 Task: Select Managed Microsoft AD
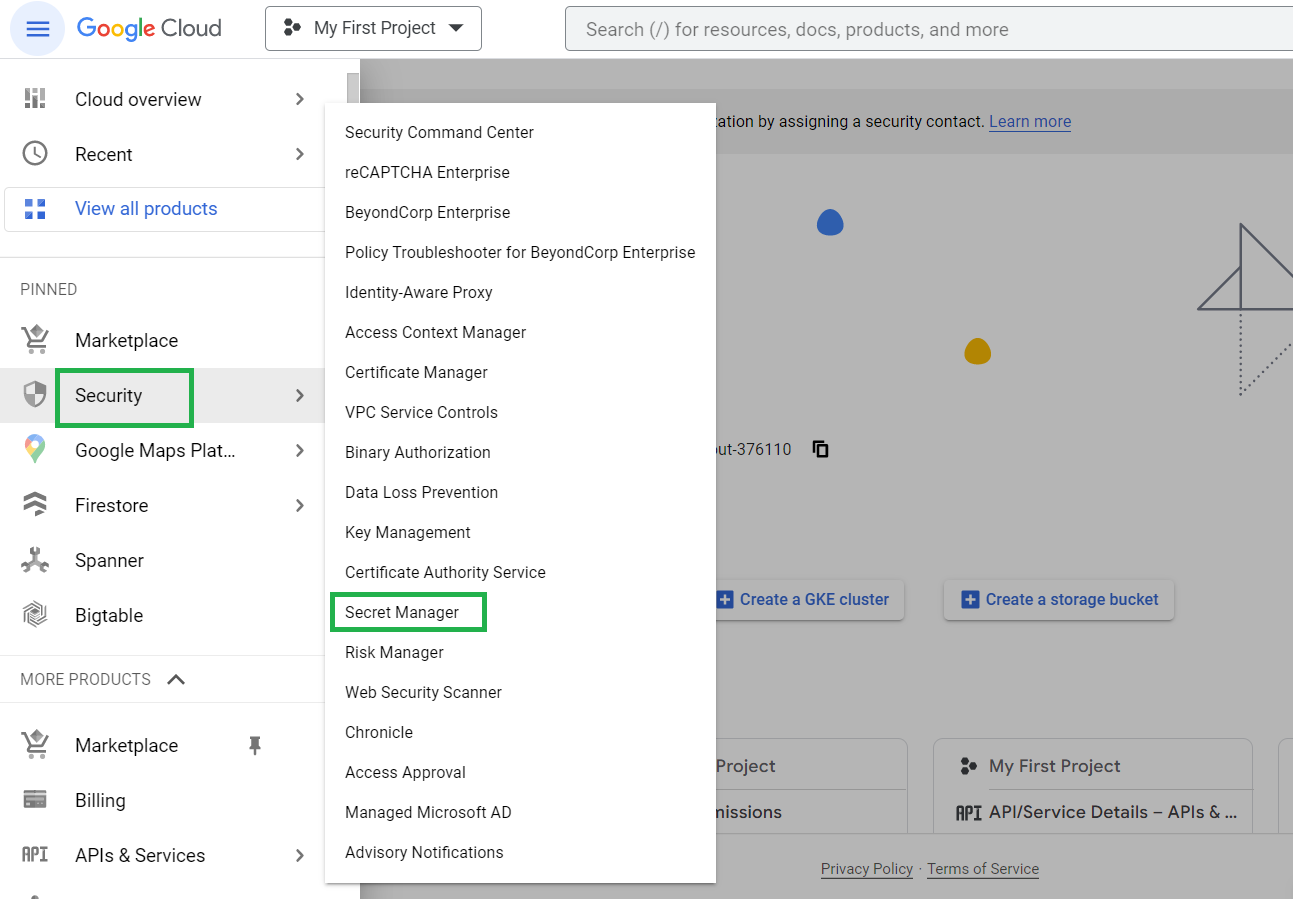click(x=428, y=812)
